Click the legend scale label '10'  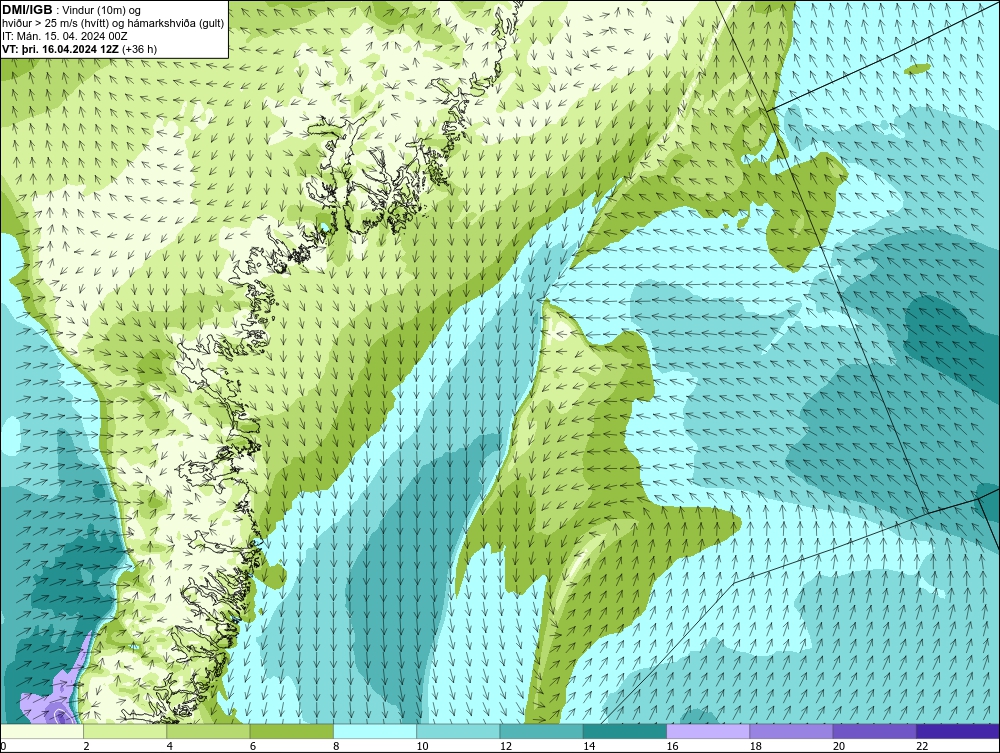422,747
